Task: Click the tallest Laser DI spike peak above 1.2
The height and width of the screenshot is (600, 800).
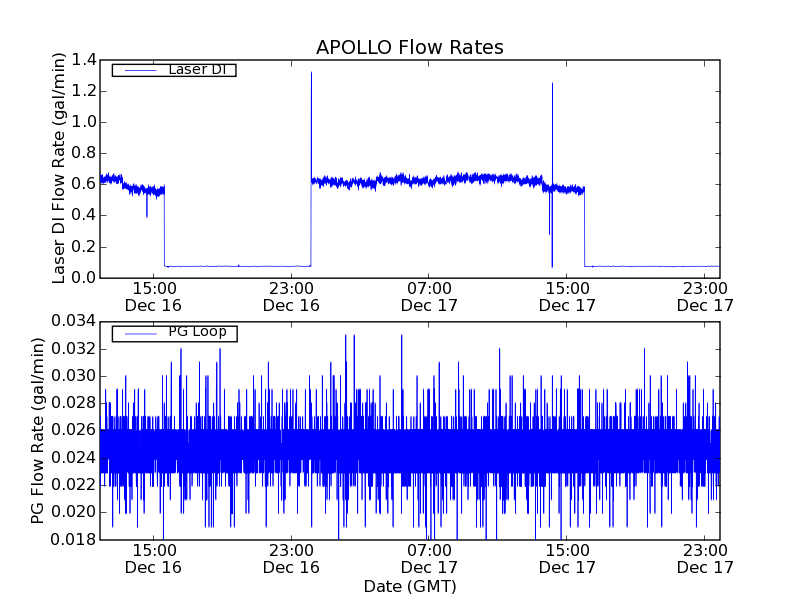Action: coord(311,73)
